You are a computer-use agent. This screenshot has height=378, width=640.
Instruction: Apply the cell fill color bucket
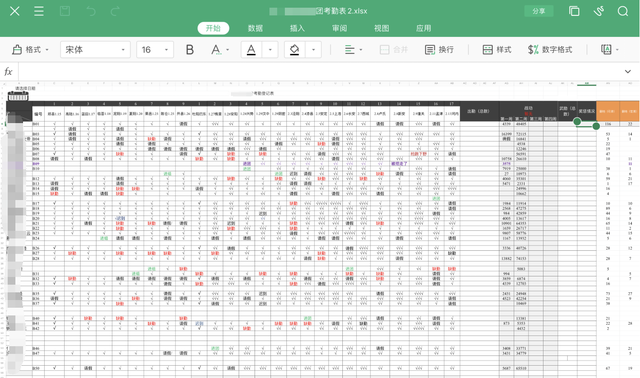(x=294, y=50)
